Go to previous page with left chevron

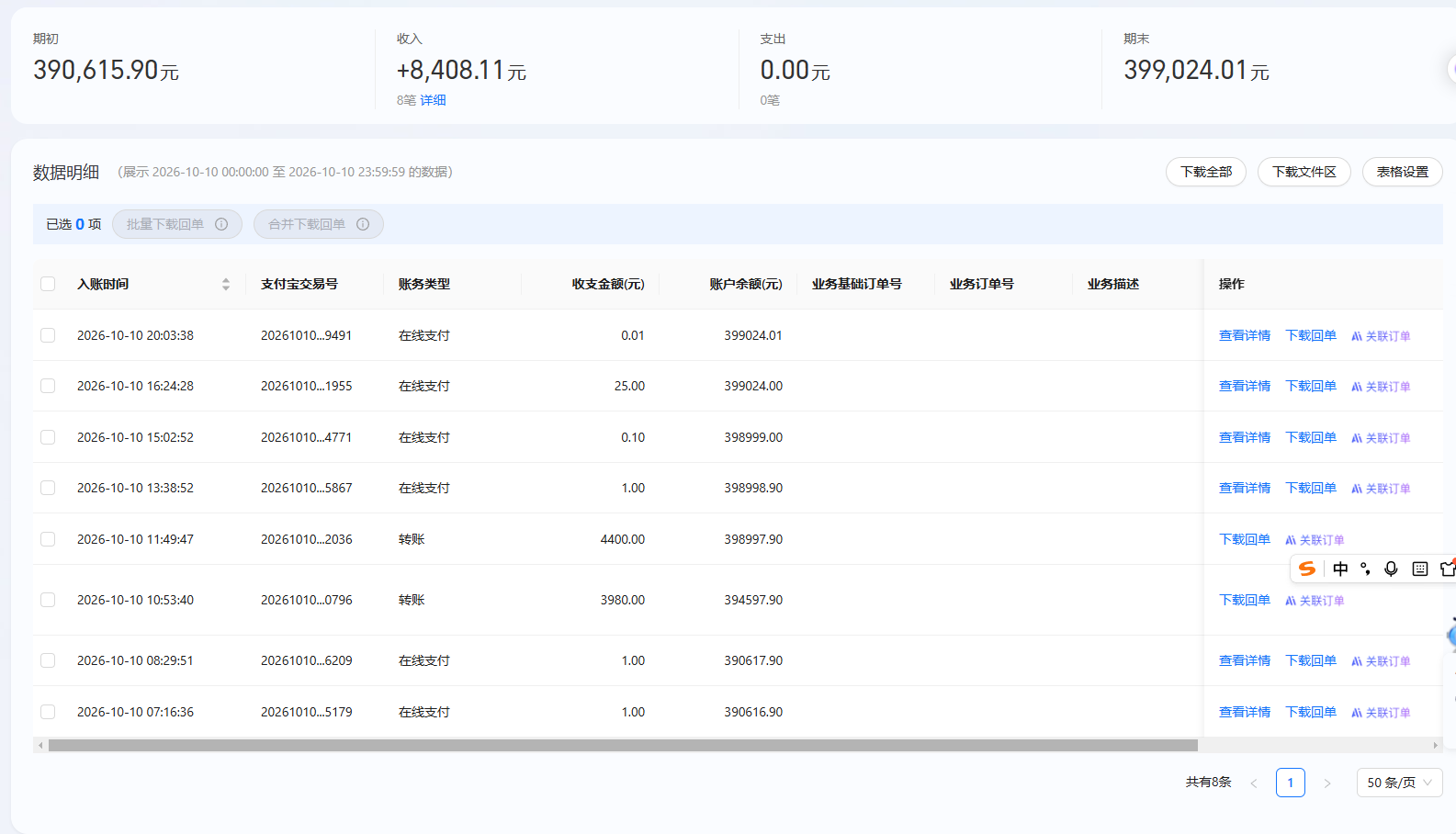(x=1254, y=783)
